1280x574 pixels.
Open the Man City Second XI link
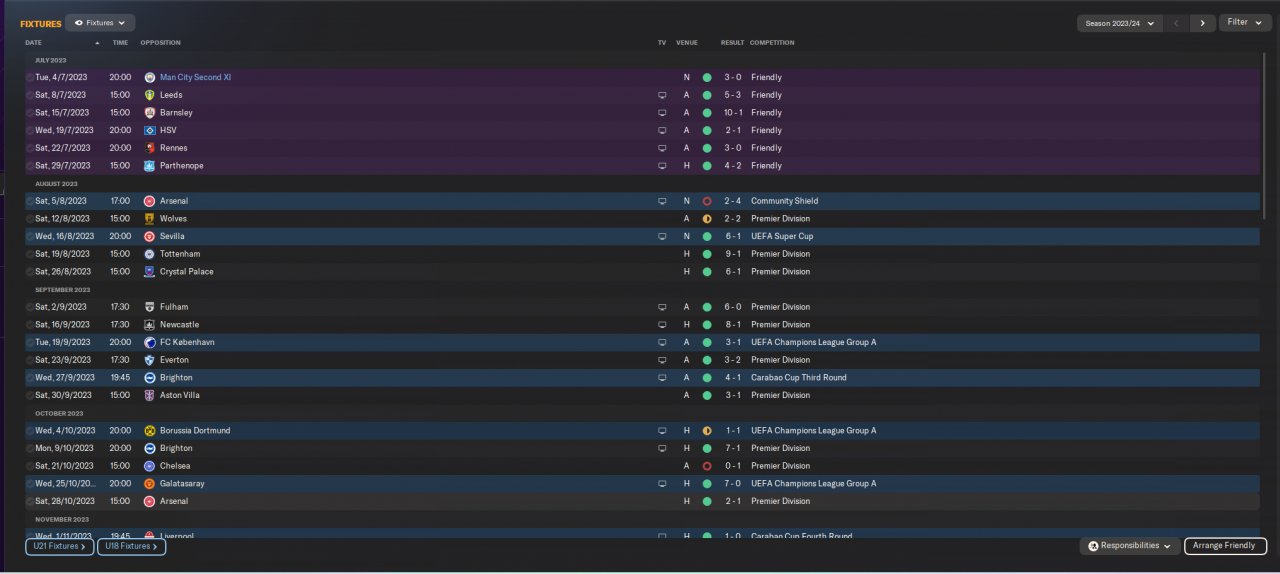196,77
